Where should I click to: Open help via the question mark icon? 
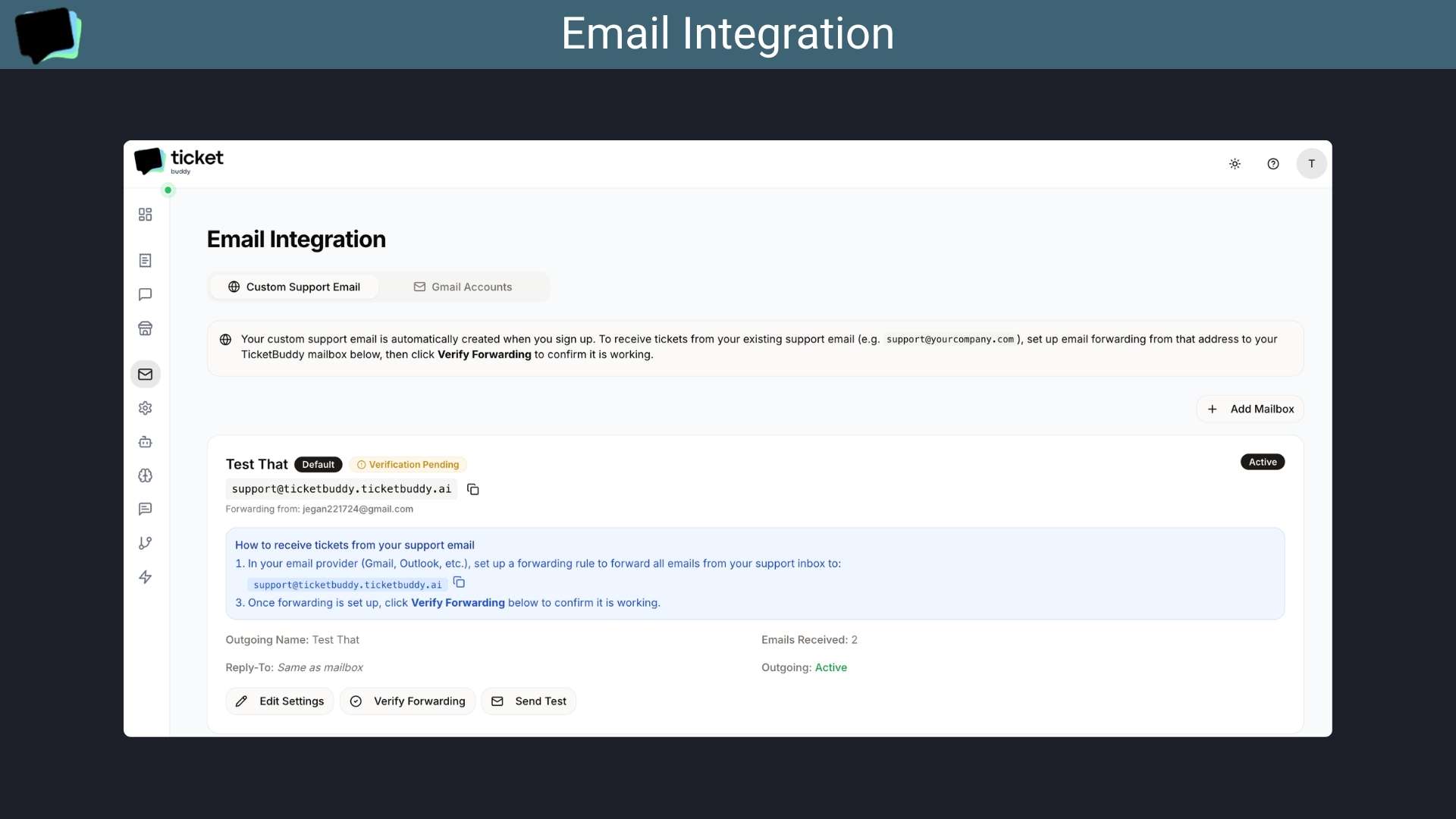1273,163
